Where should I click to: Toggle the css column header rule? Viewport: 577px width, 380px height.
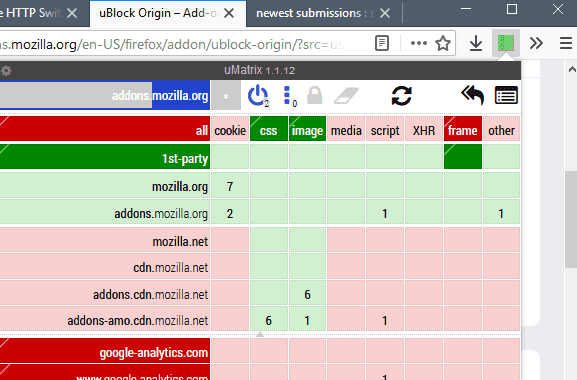pos(269,129)
